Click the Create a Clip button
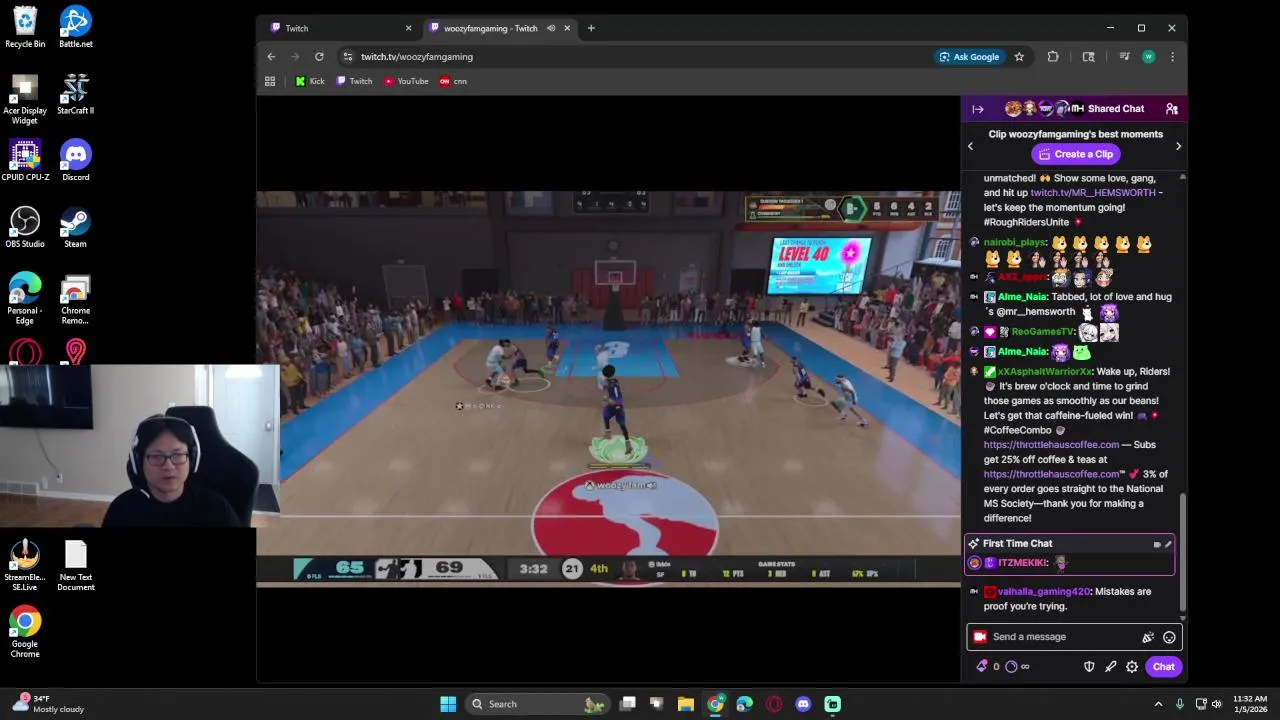This screenshot has width=1280, height=720. coord(1075,154)
